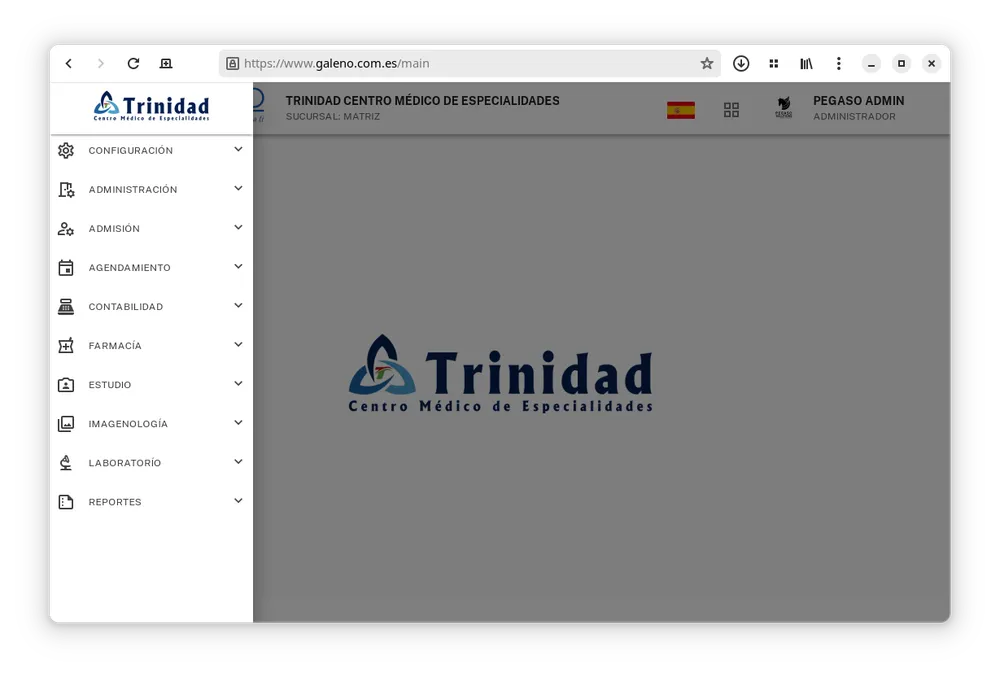
Task: Open the Contabilidad menu label
Action: (x=126, y=307)
